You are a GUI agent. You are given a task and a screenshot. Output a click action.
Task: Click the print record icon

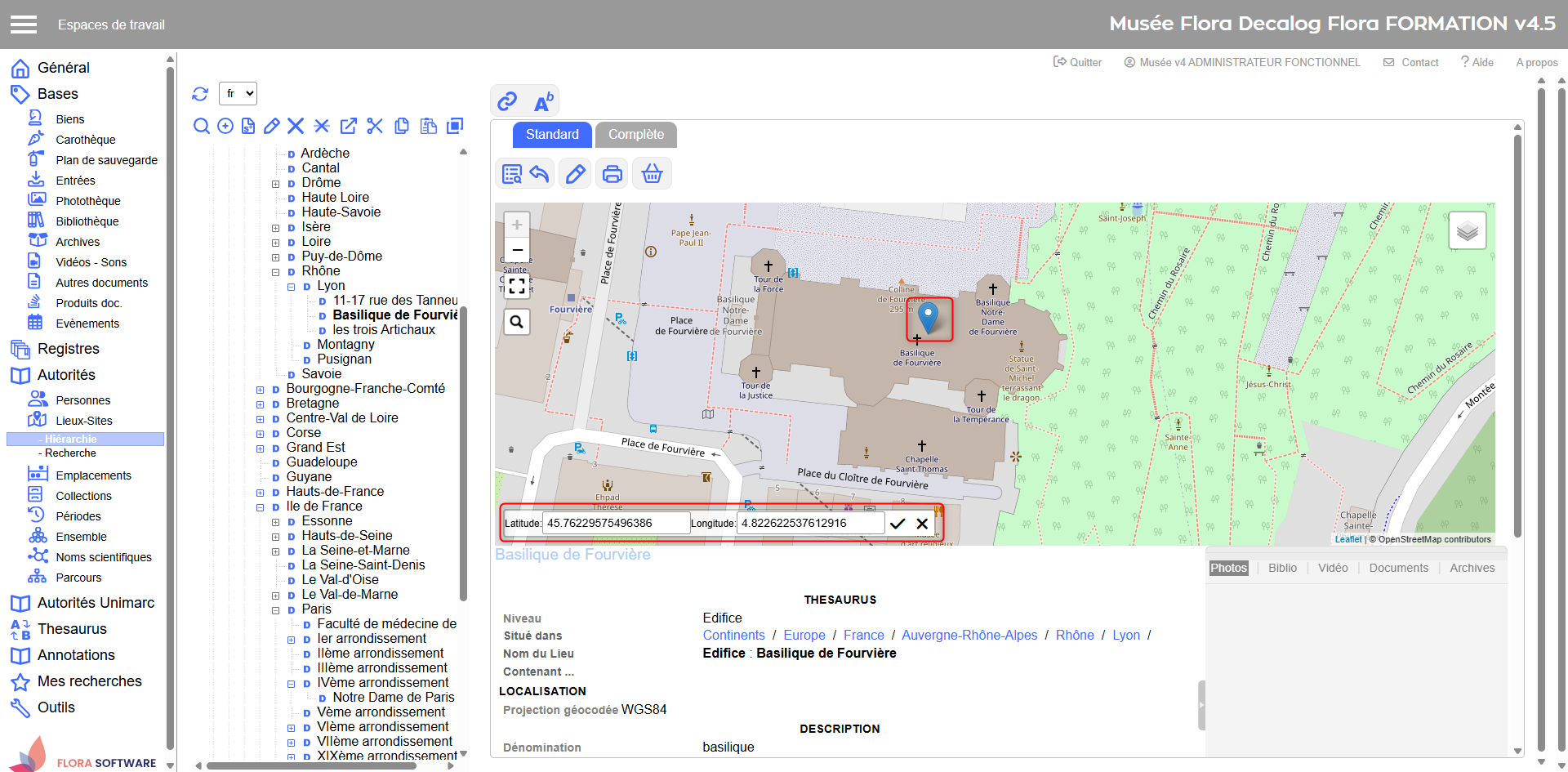point(612,173)
